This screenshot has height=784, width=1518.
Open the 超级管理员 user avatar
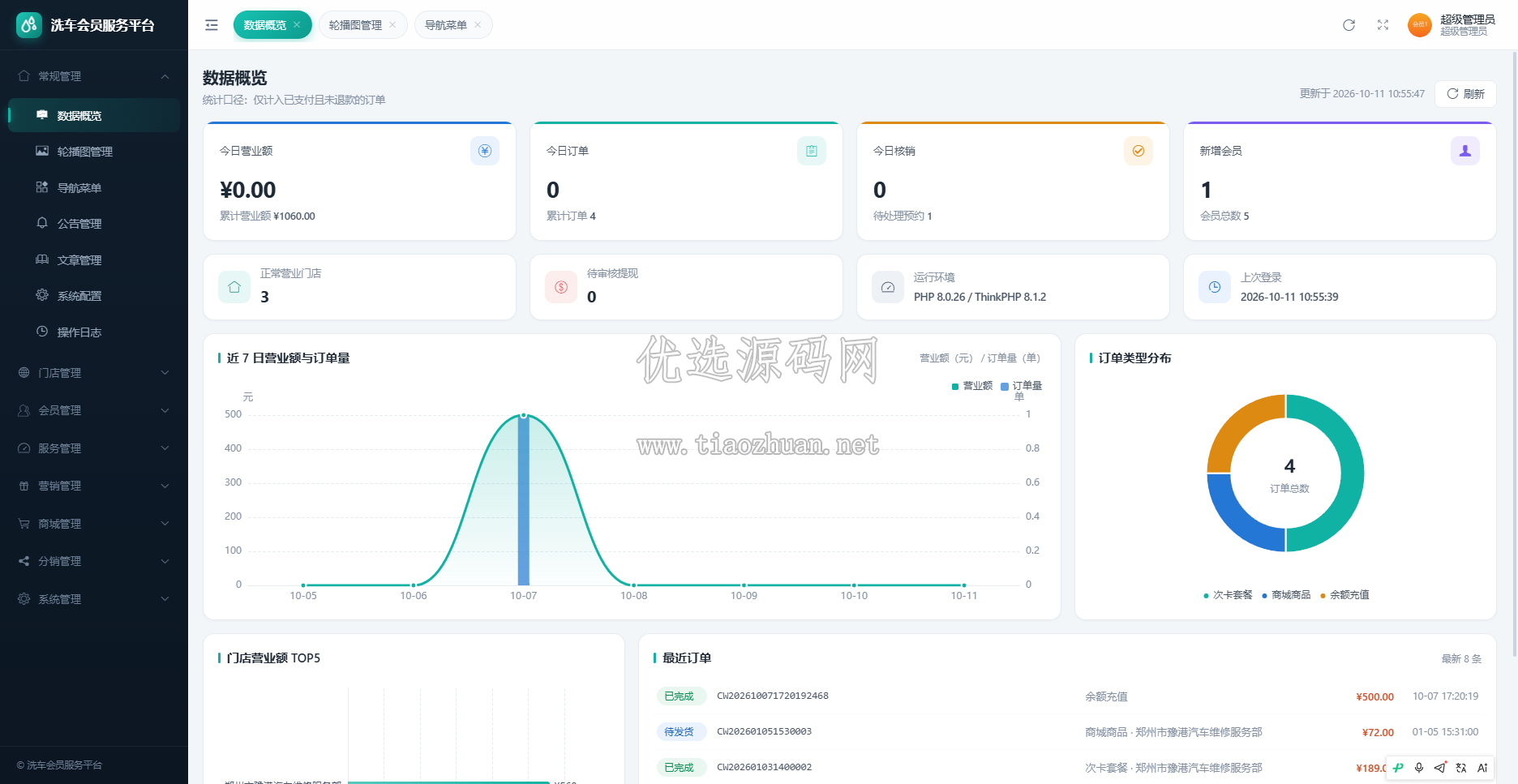point(1419,25)
